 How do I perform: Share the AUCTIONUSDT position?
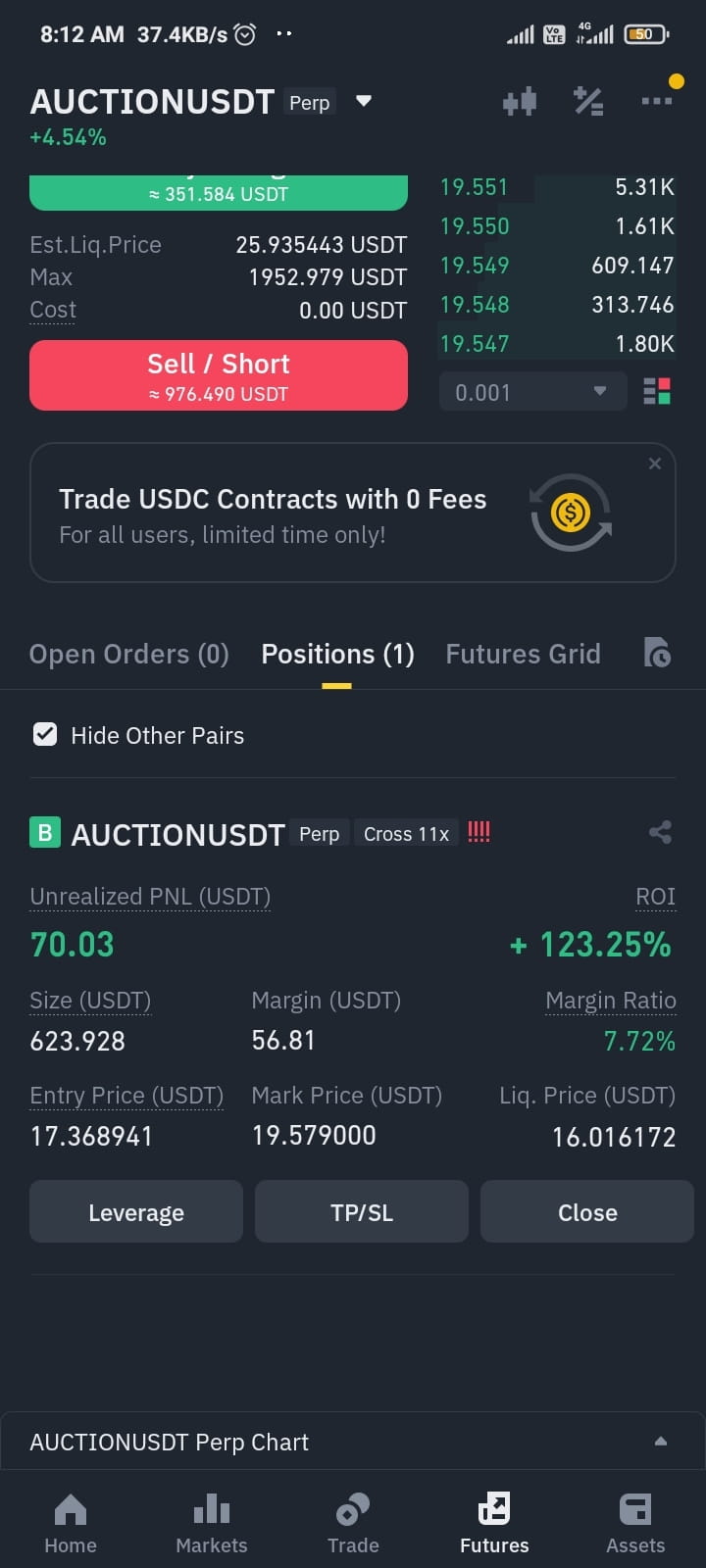point(660,833)
